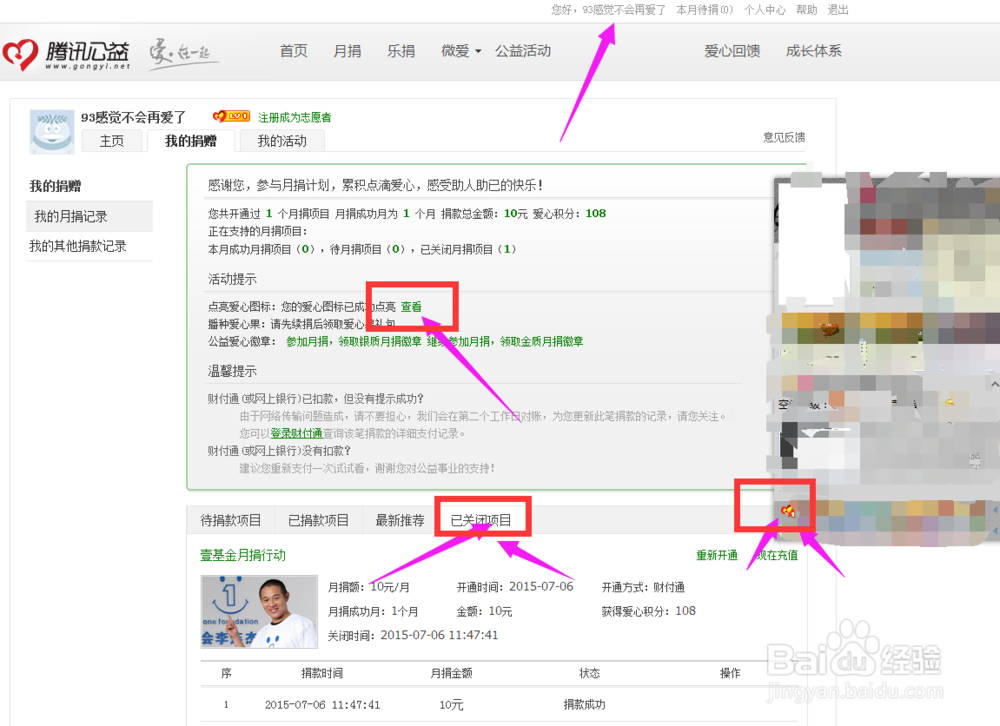This screenshot has height=726, width=1000.
Task: Click 退出 to log out
Action: 837,10
